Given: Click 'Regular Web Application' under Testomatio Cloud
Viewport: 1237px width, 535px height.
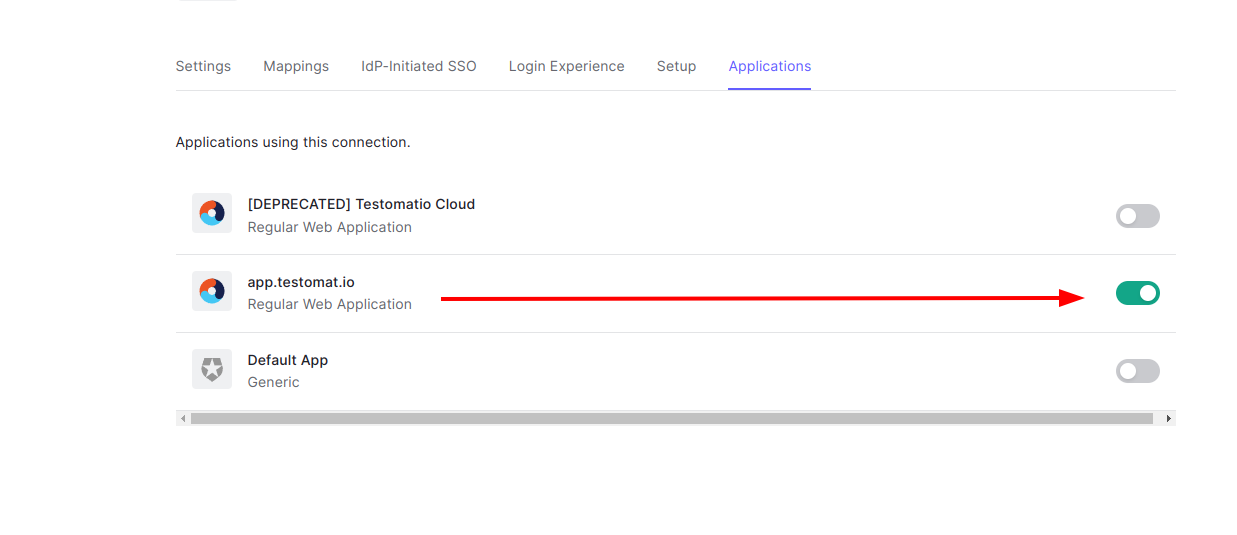Looking at the screenshot, I should point(330,227).
